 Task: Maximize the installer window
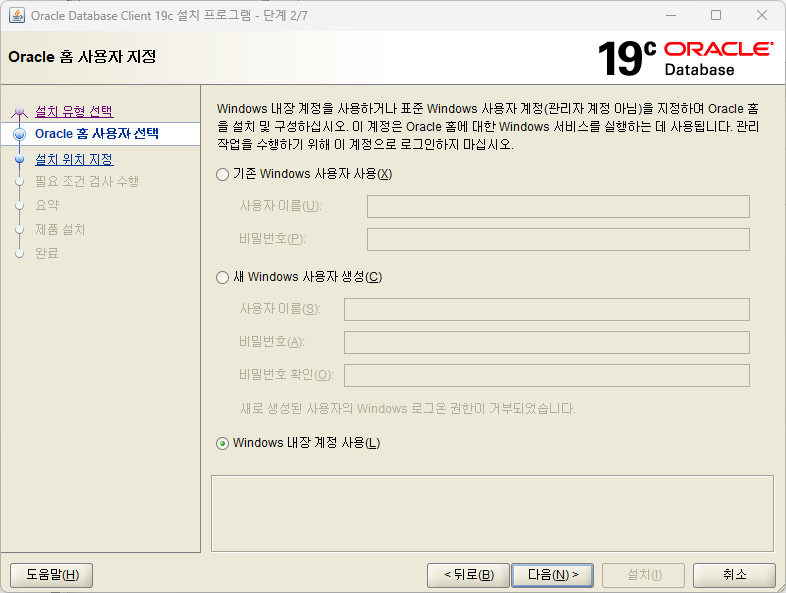coord(716,15)
